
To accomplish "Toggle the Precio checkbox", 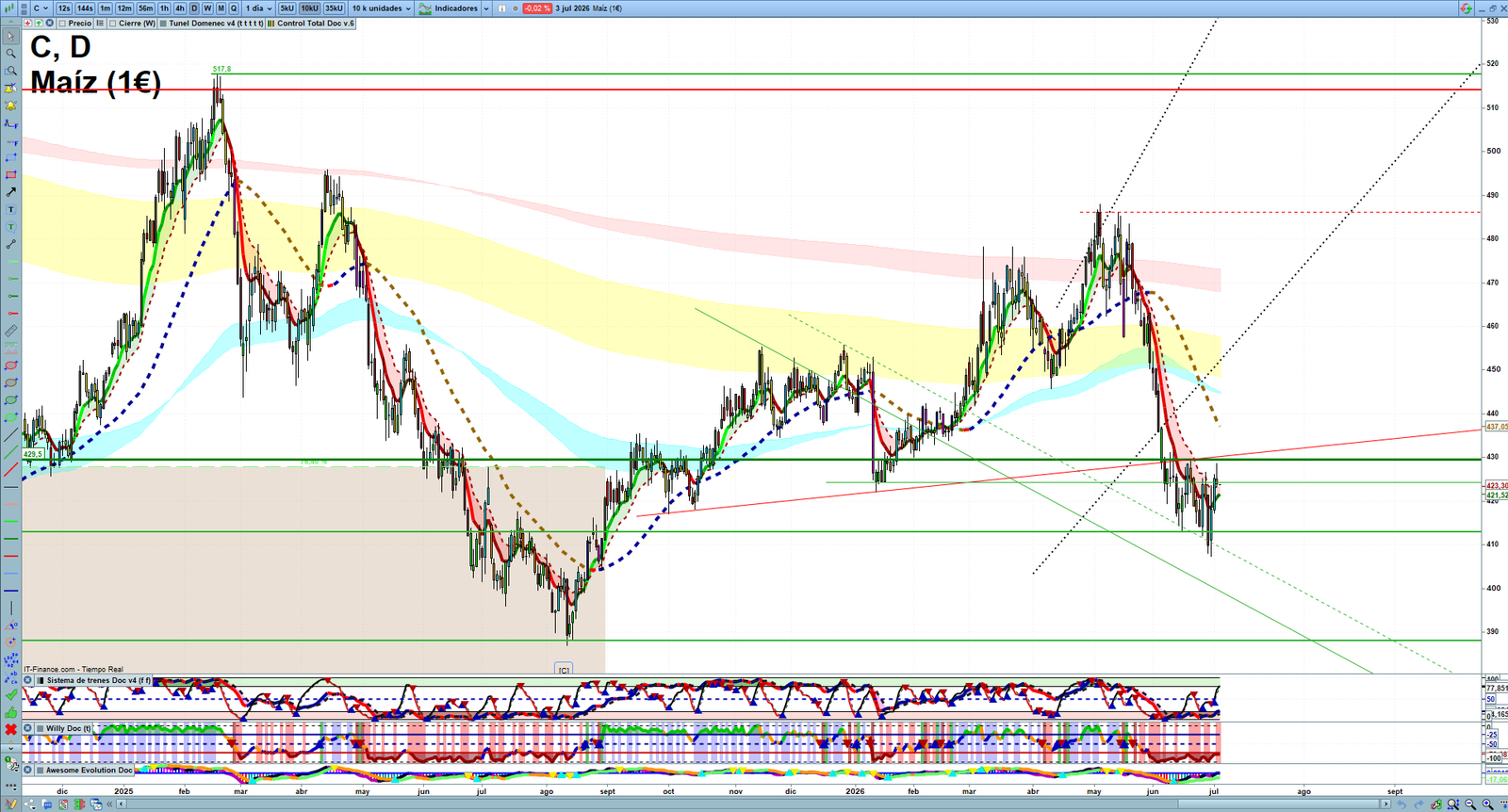I will click(62, 24).
